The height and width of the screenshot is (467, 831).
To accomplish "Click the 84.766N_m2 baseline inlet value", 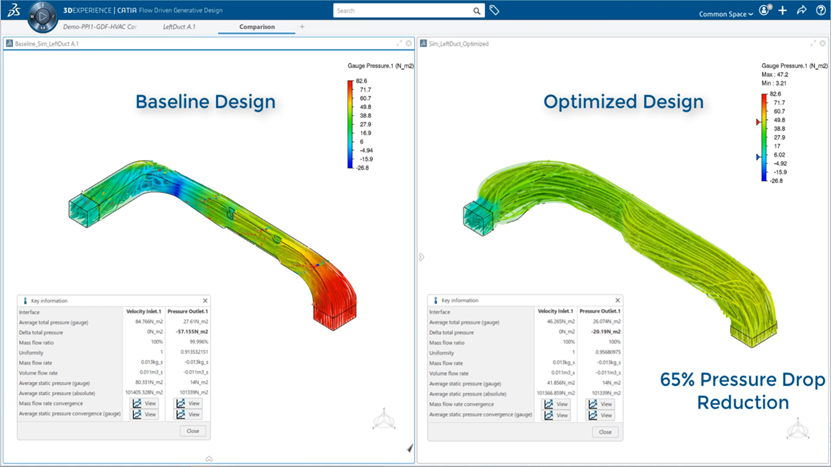I will 149,322.
